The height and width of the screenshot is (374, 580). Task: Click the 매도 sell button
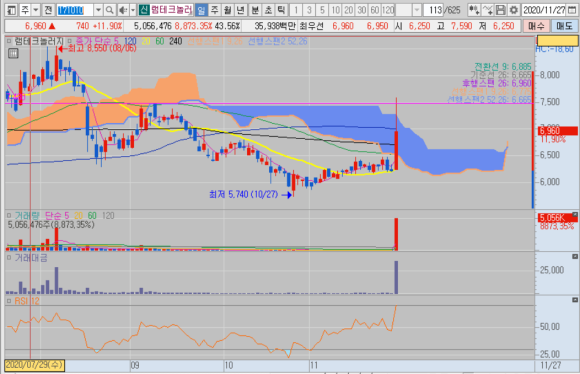click(x=564, y=26)
